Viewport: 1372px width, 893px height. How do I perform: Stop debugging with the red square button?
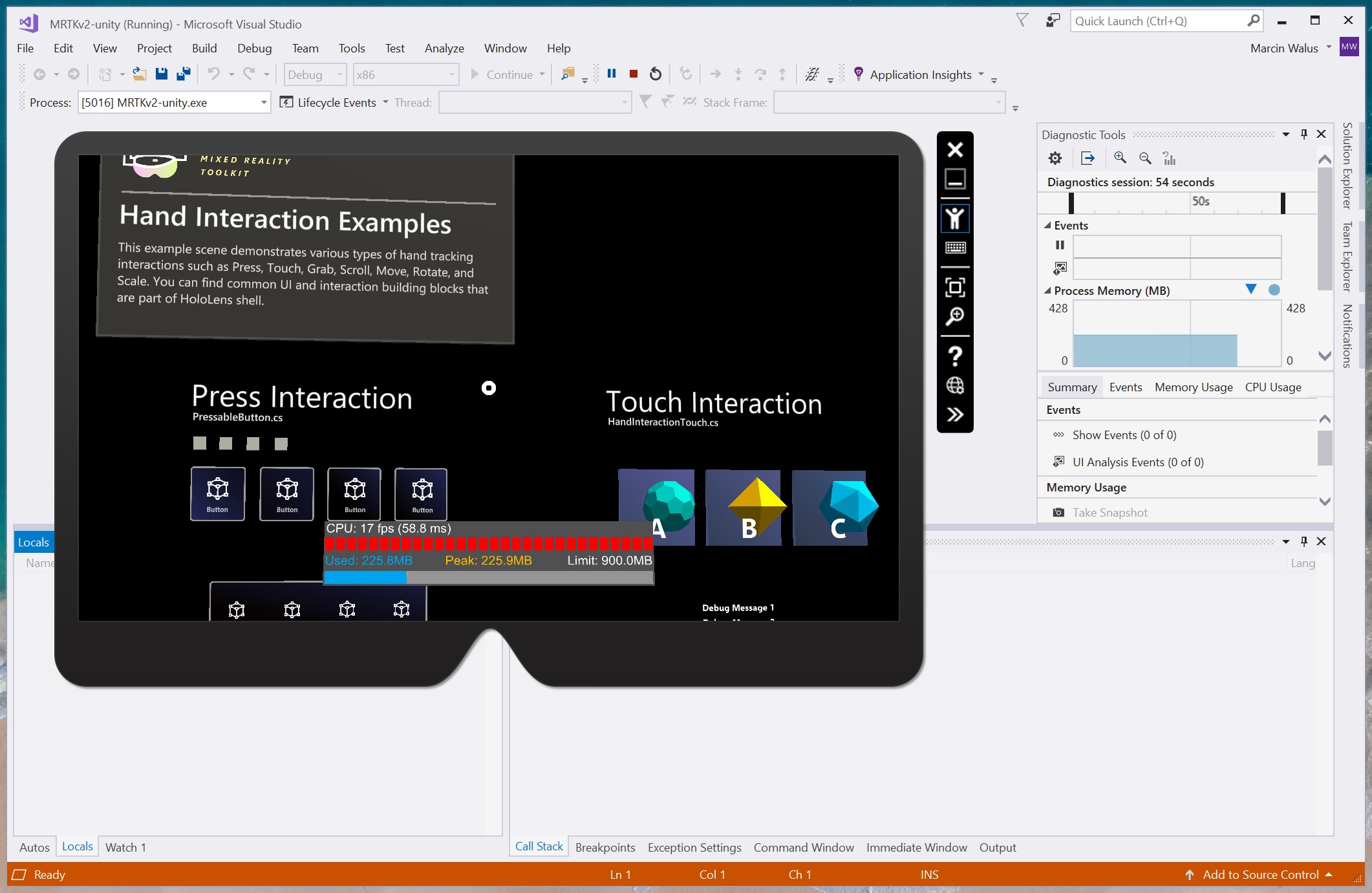pyautogui.click(x=634, y=74)
